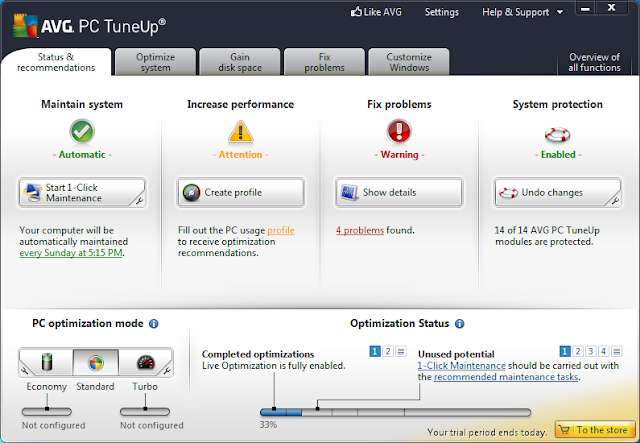Show page 3 of Unused potential
The width and height of the screenshot is (640, 443).
[591, 351]
